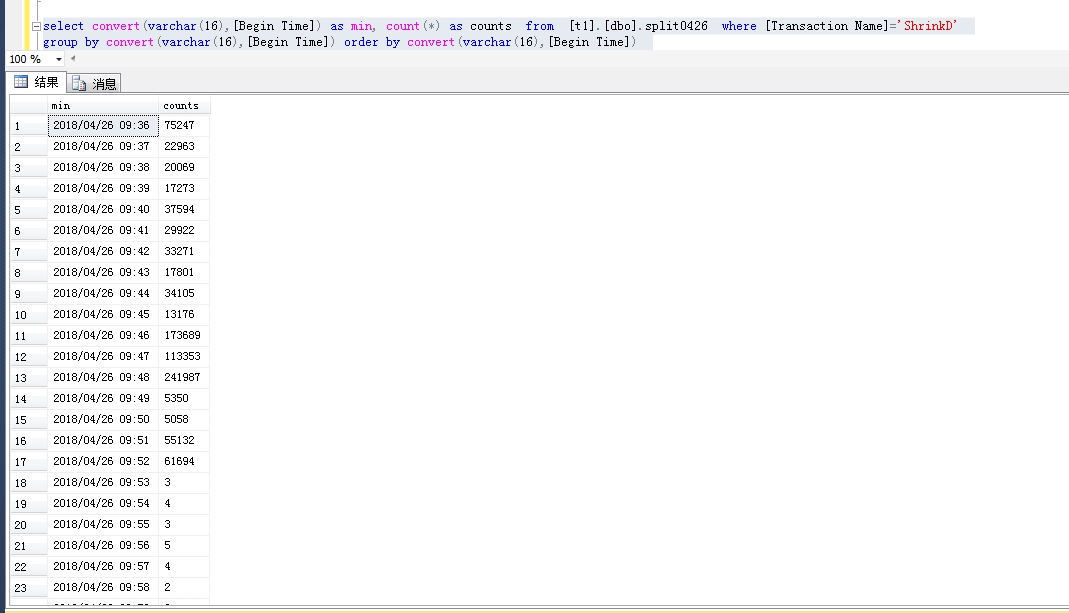Collapse the SQL query outline block
This screenshot has width=1069, height=613.
[36, 27]
